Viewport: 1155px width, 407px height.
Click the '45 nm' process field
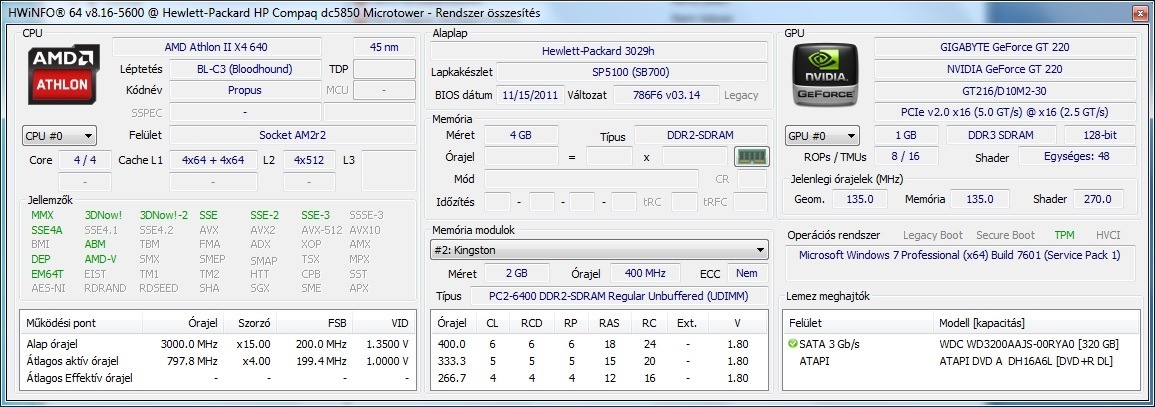[385, 47]
